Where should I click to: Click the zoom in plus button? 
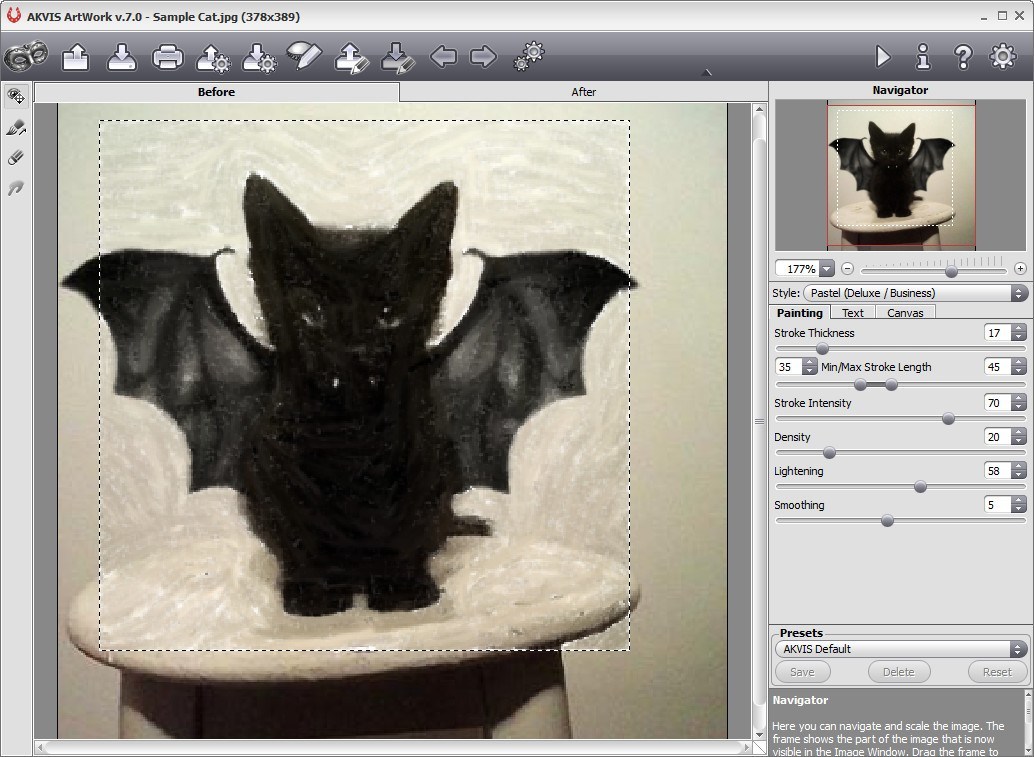coord(1020,269)
